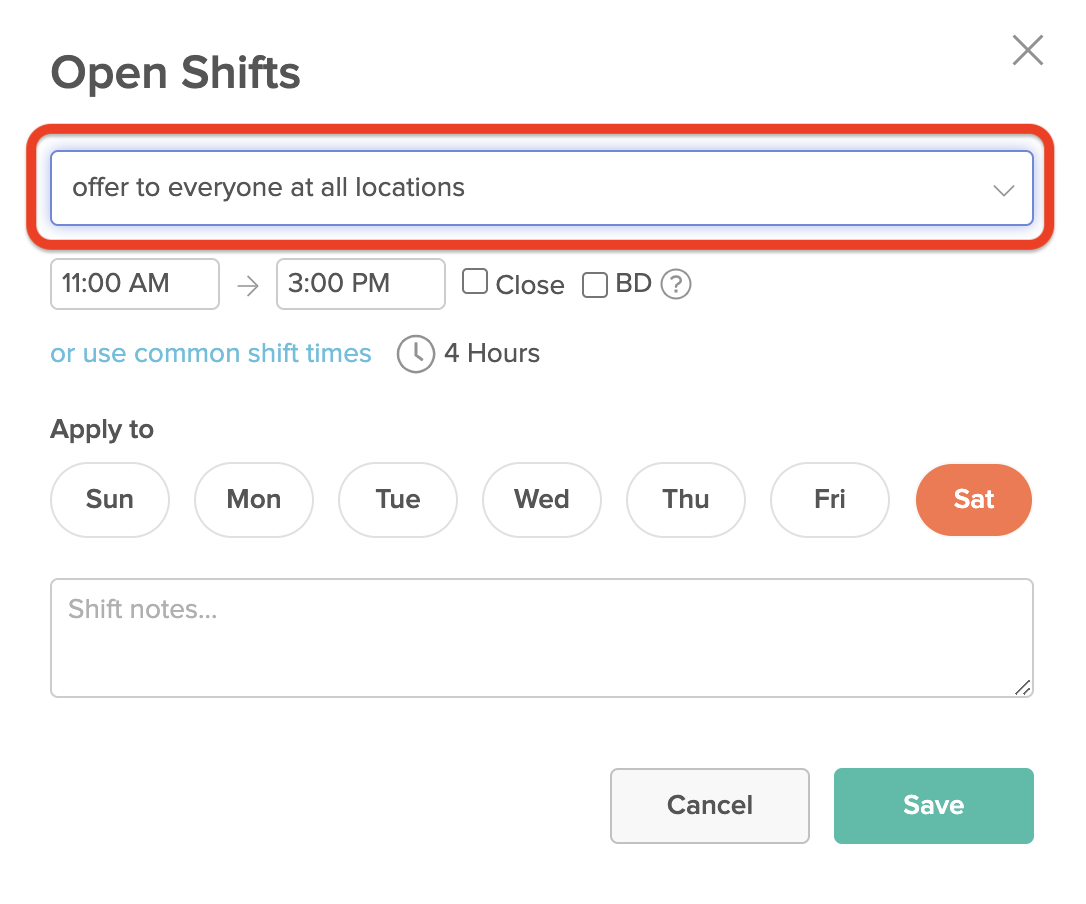Toggle the Sat day button off
1086x904 pixels.
click(973, 499)
